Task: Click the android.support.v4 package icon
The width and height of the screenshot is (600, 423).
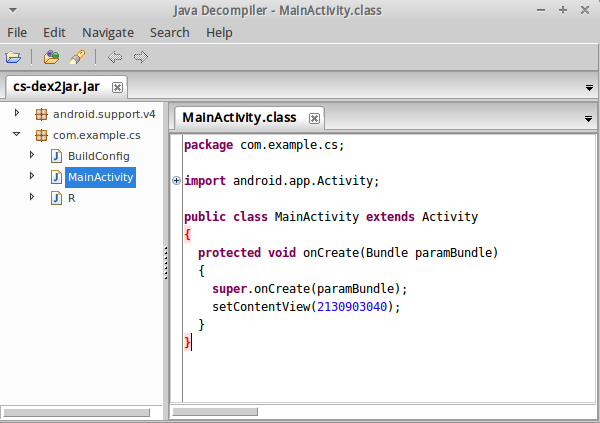Action: pos(41,114)
